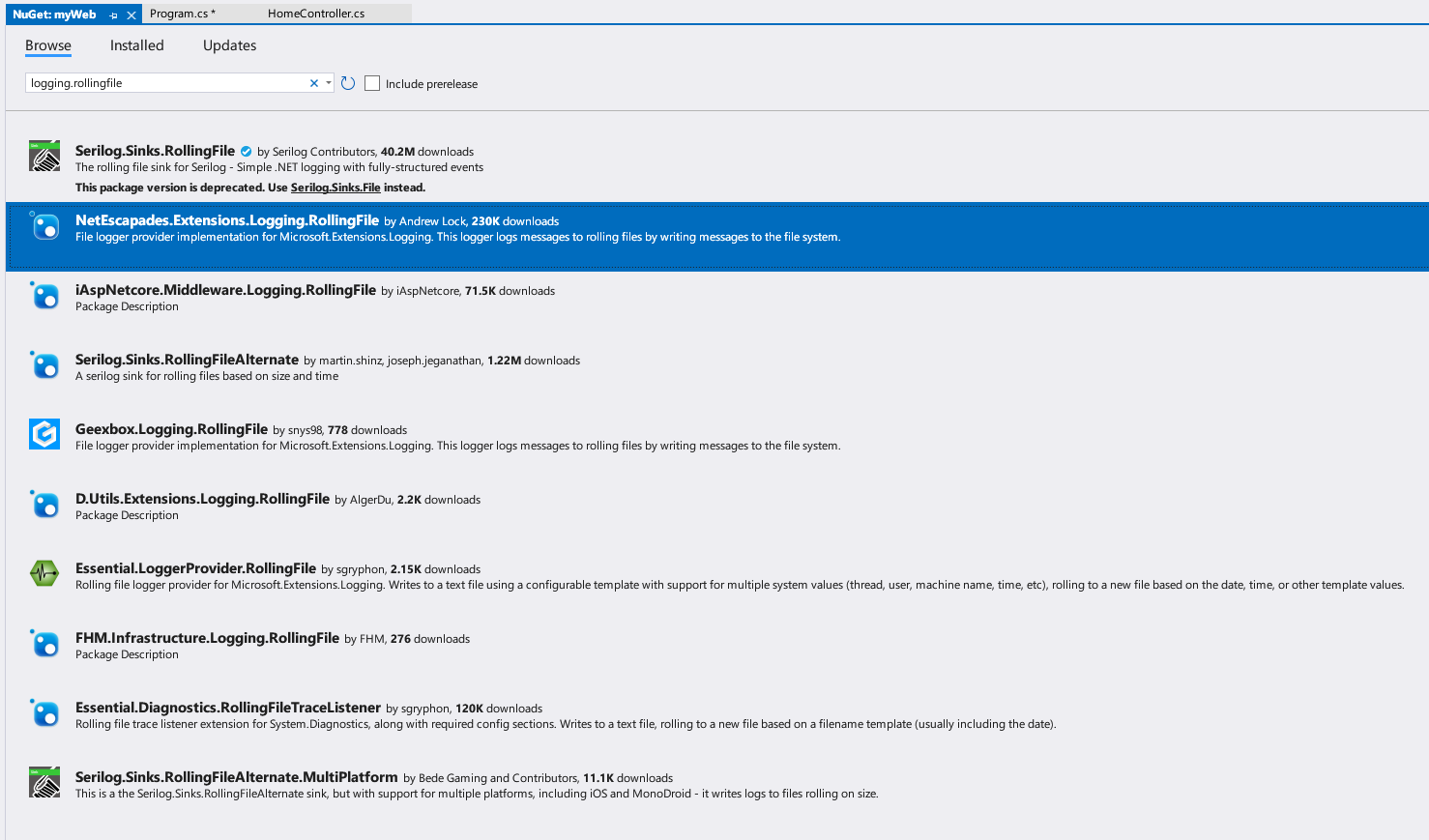The width and height of the screenshot is (1429, 840).
Task: Click the iAspNetcore.Middleware.Logging.RollingFile package icon
Action: [x=44, y=295]
